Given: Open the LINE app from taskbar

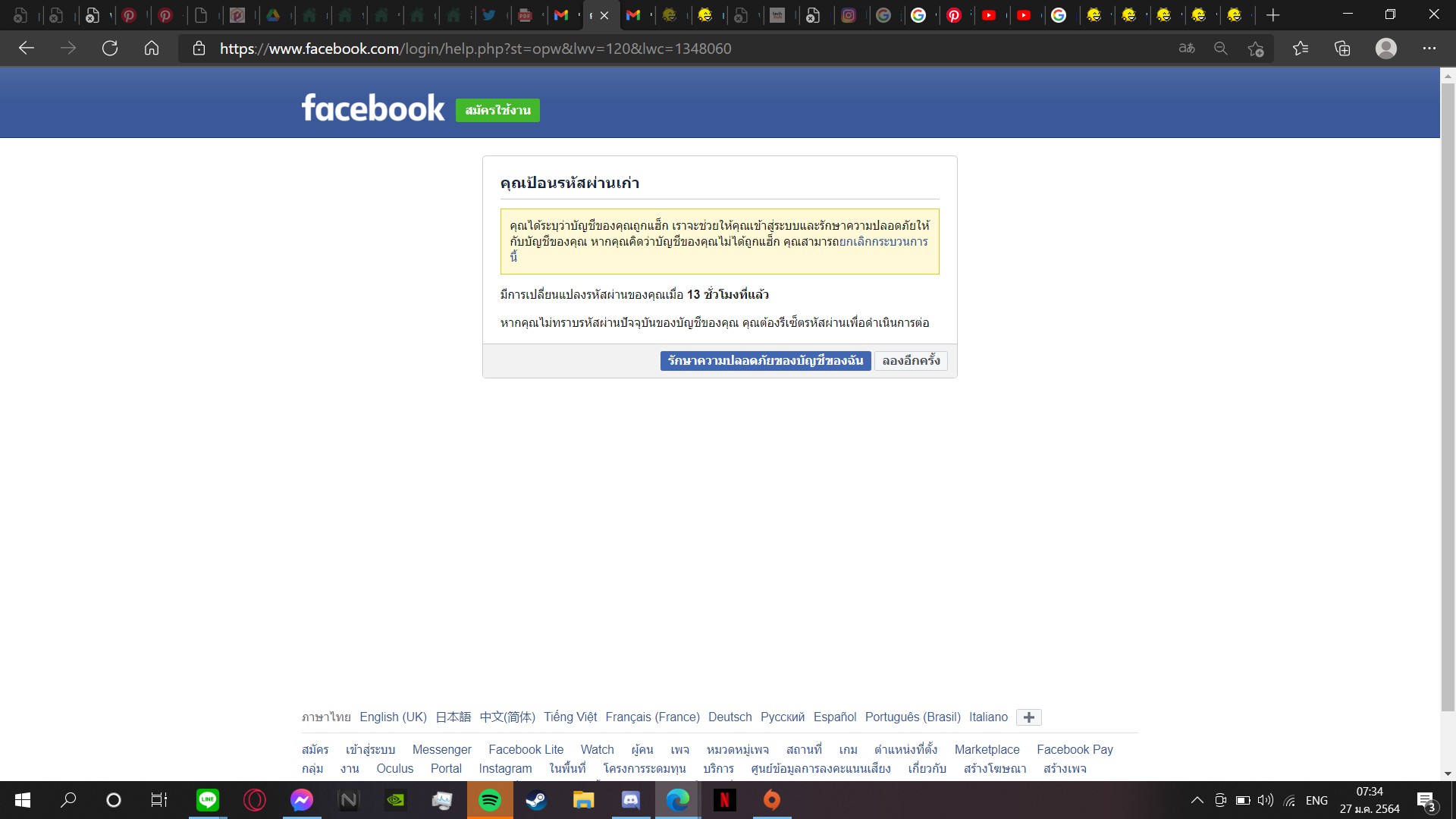Looking at the screenshot, I should pyautogui.click(x=208, y=800).
